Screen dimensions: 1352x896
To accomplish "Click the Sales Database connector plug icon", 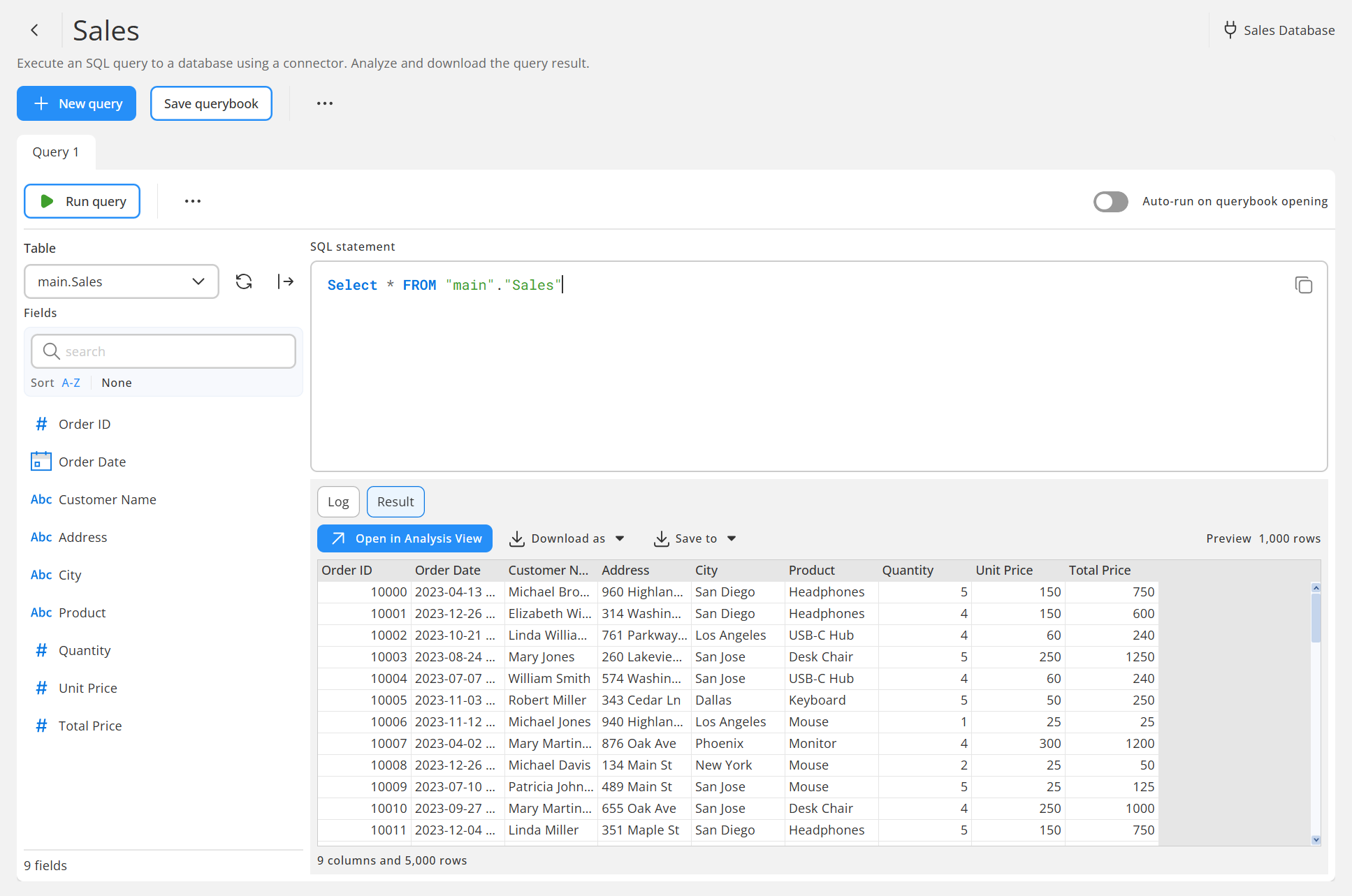I will coord(1230,30).
